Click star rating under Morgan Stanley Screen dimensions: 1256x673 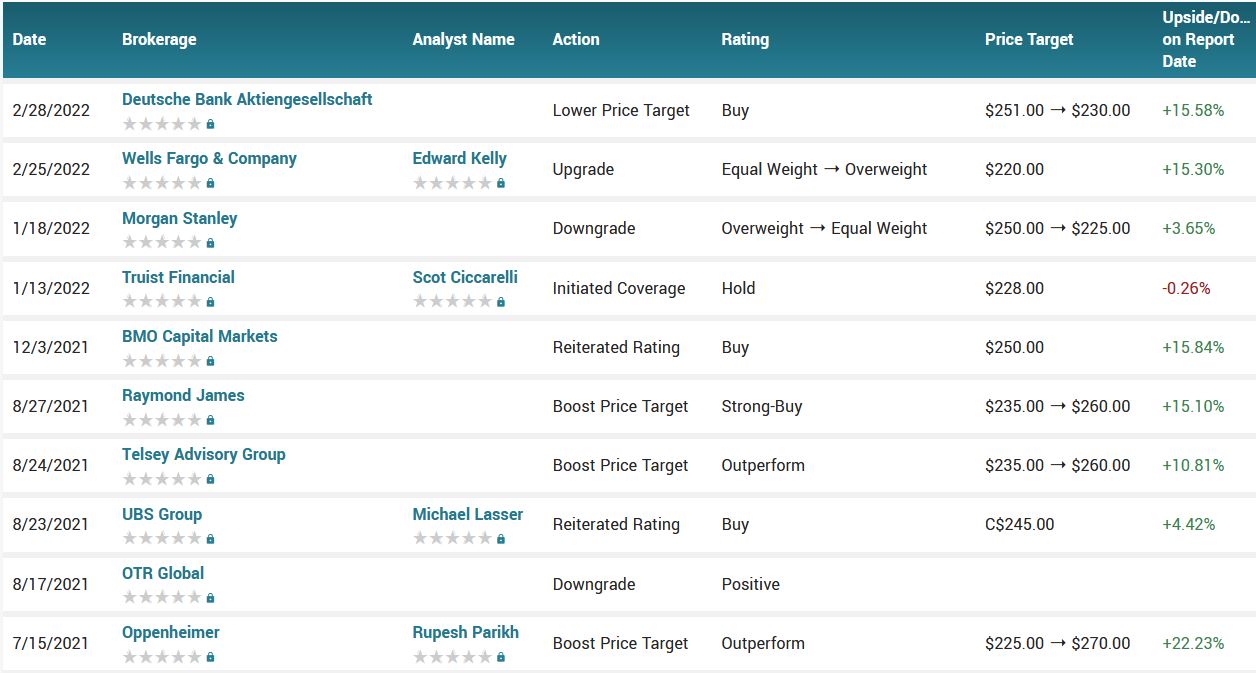(162, 242)
